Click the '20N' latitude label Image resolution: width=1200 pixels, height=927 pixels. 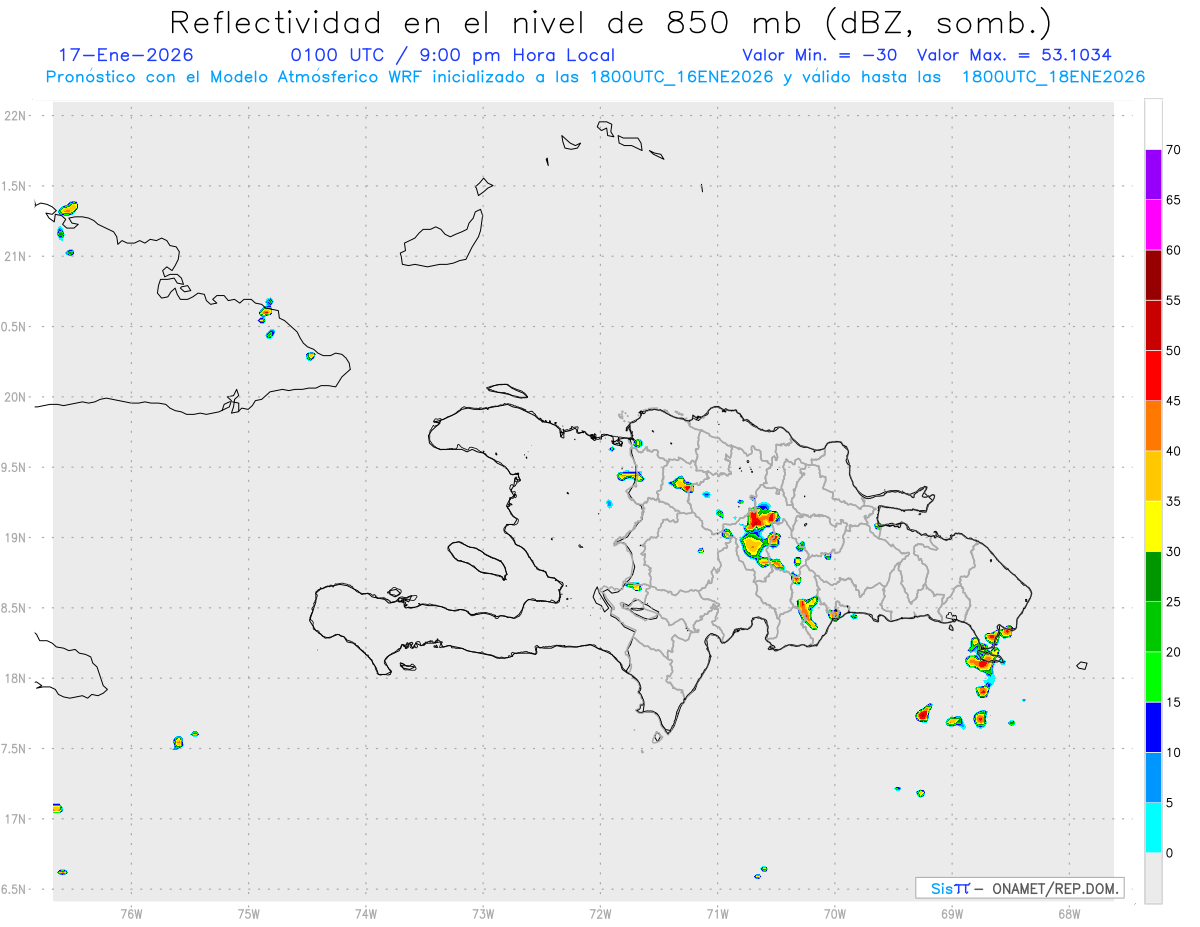(17, 397)
